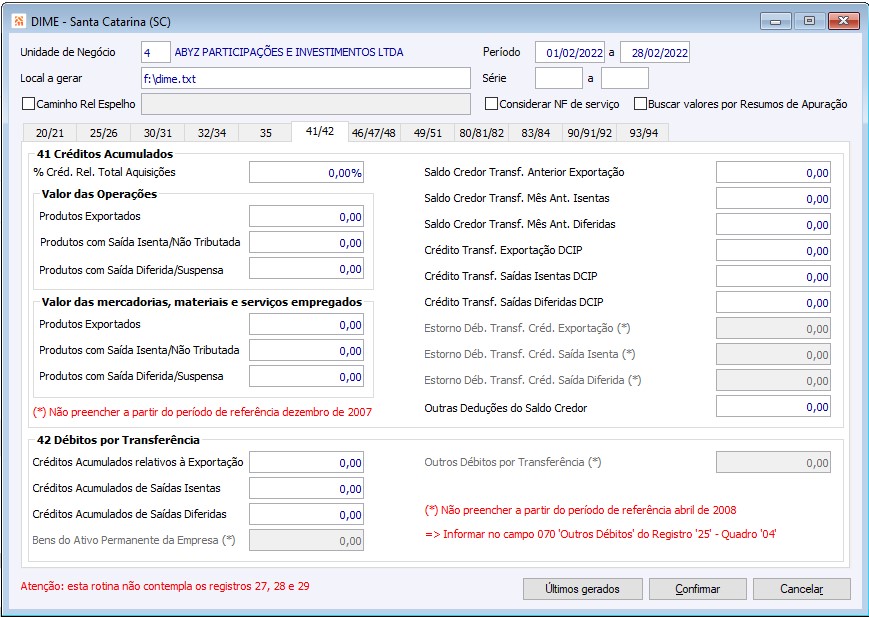This screenshot has height=617, width=869.
Task: Switch to the 46/47/48 tab
Action: tap(374, 133)
